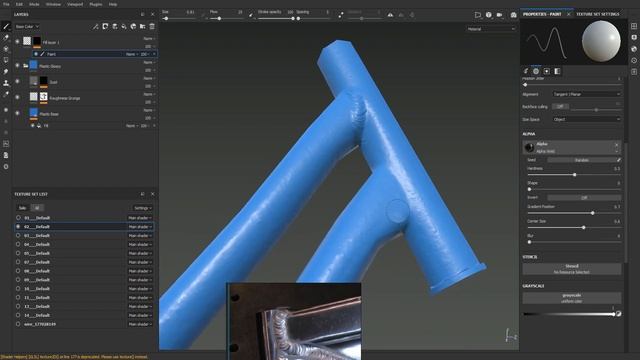Open brush settings icon in Properties toolbar
The width and height of the screenshot is (640, 360).
(526, 71)
